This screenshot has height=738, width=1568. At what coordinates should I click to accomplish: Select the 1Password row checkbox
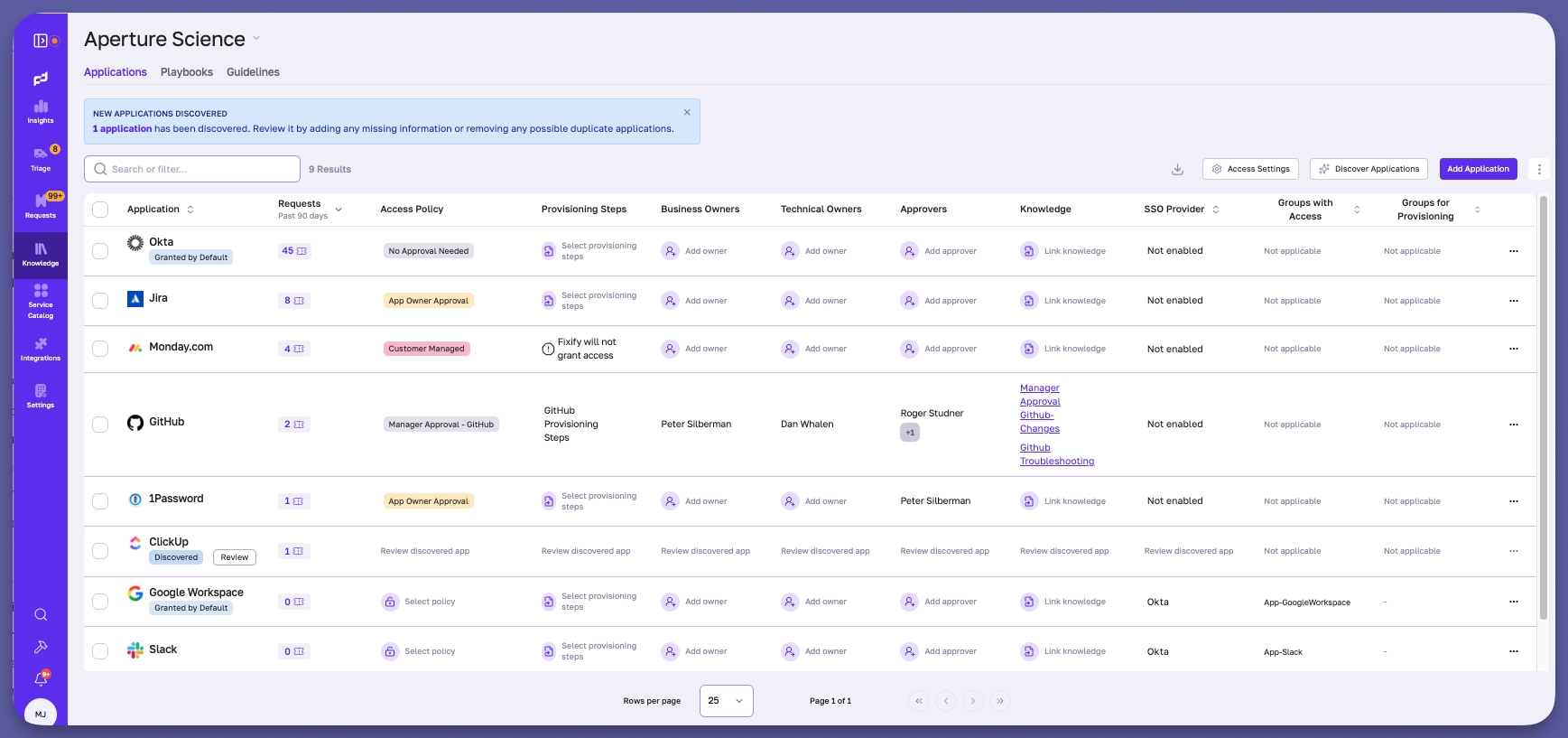(x=100, y=501)
